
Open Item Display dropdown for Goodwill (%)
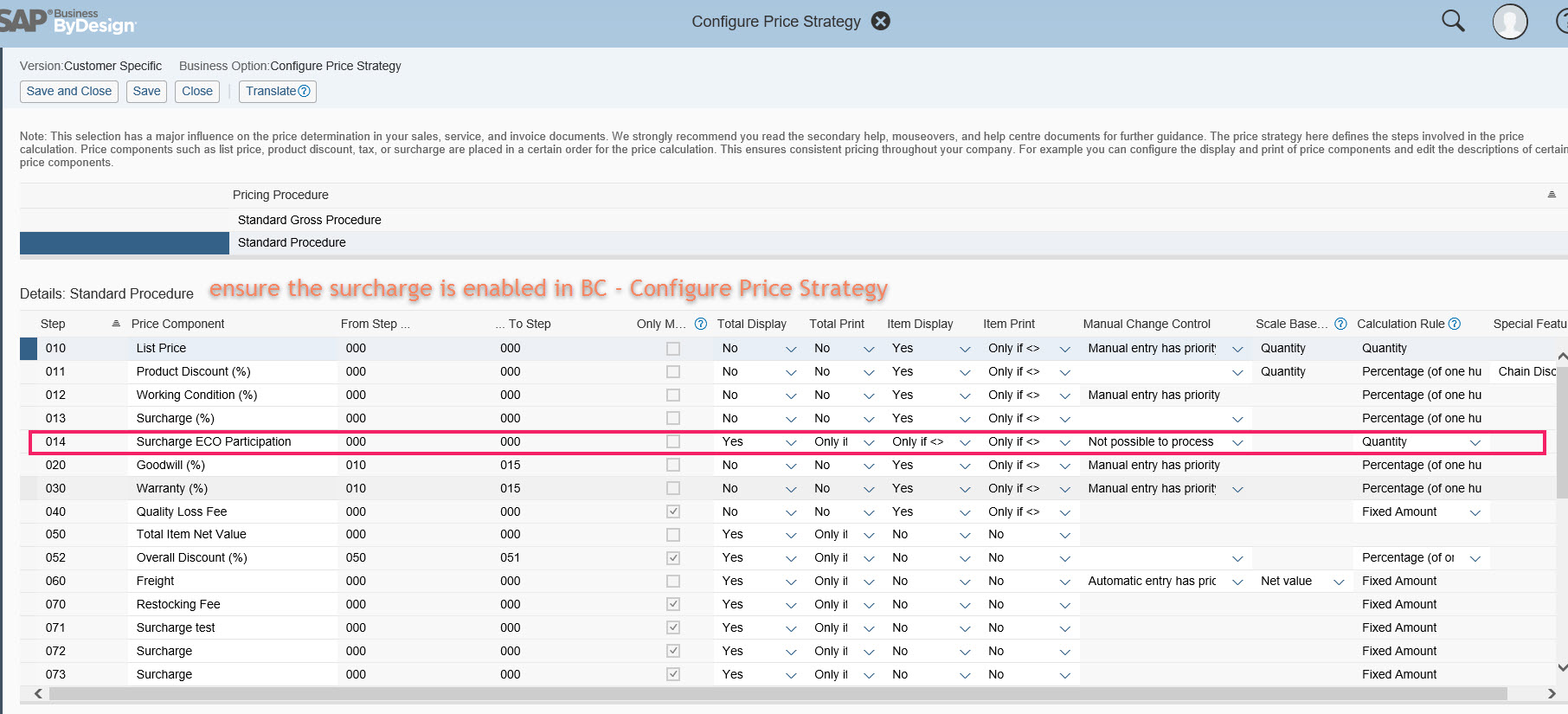tap(965, 466)
